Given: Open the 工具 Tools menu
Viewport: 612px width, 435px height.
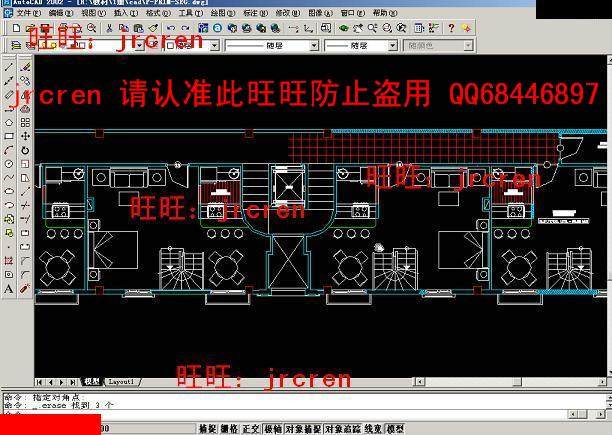Looking at the screenshot, I should 190,13.
